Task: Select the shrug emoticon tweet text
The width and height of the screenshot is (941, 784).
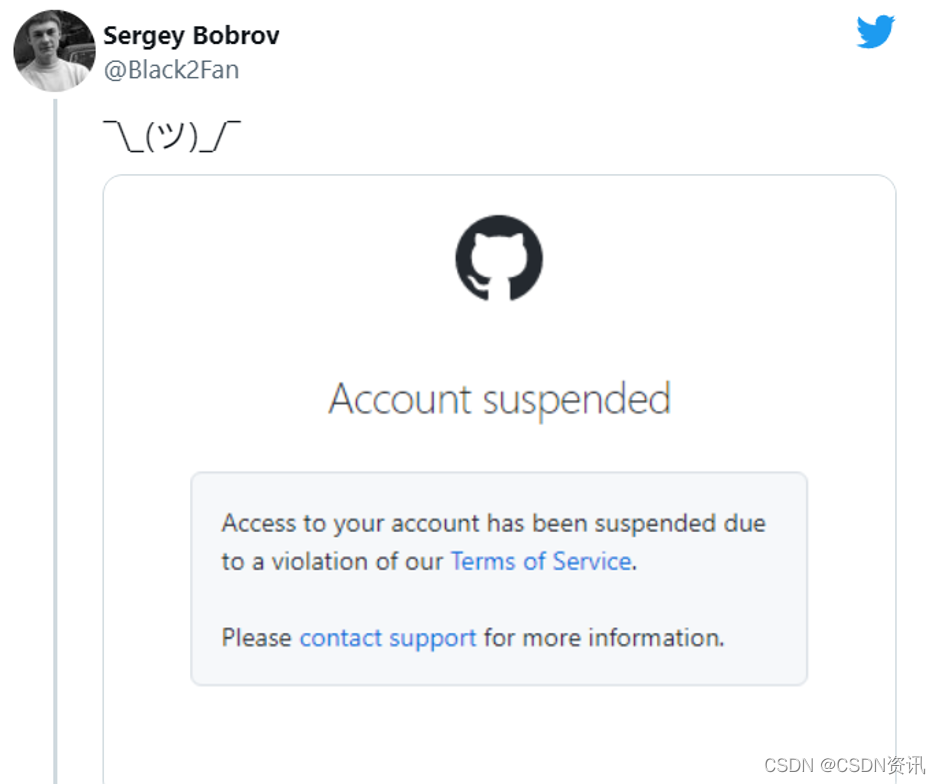Action: click(x=172, y=135)
